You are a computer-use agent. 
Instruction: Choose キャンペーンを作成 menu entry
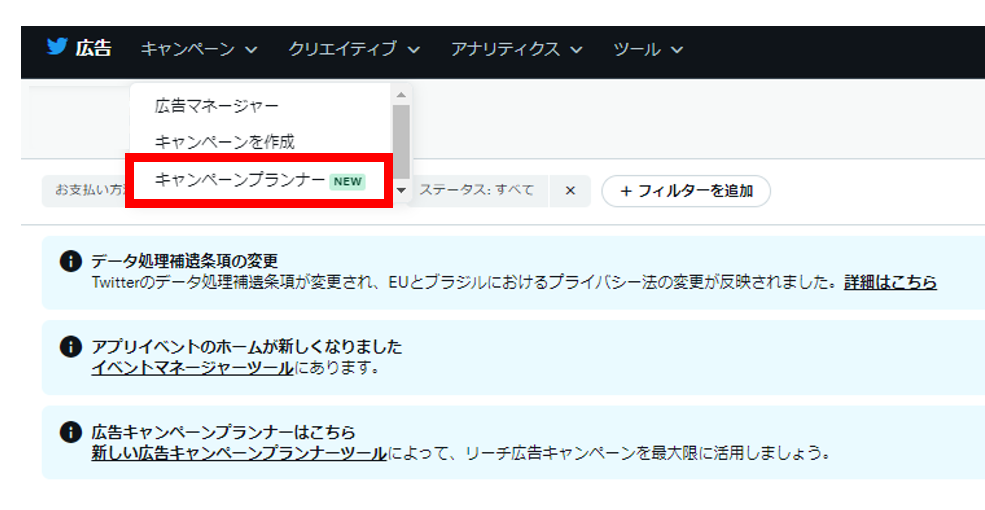pyautogui.click(x=225, y=142)
